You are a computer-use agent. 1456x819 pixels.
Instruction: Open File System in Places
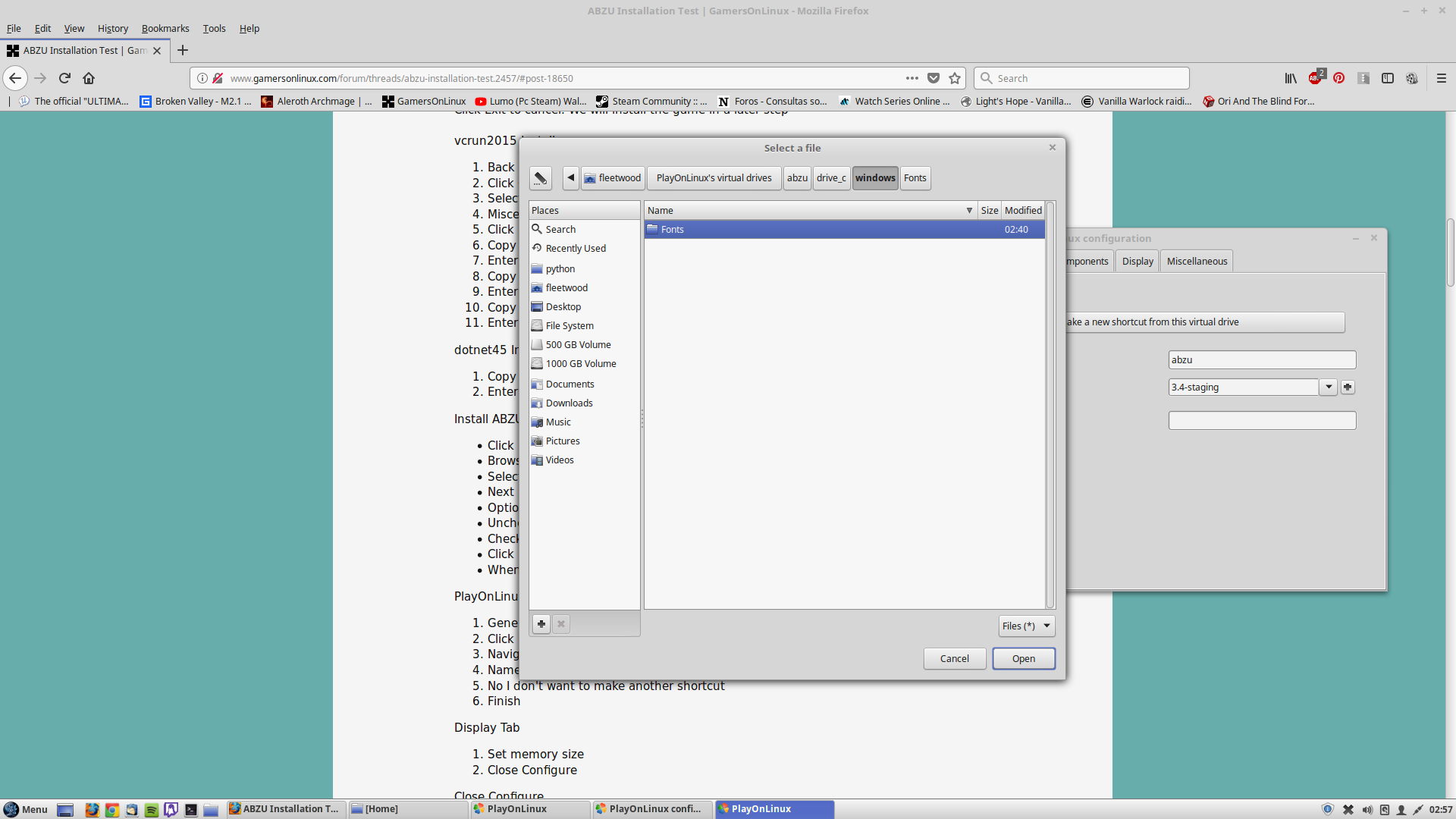coord(584,325)
